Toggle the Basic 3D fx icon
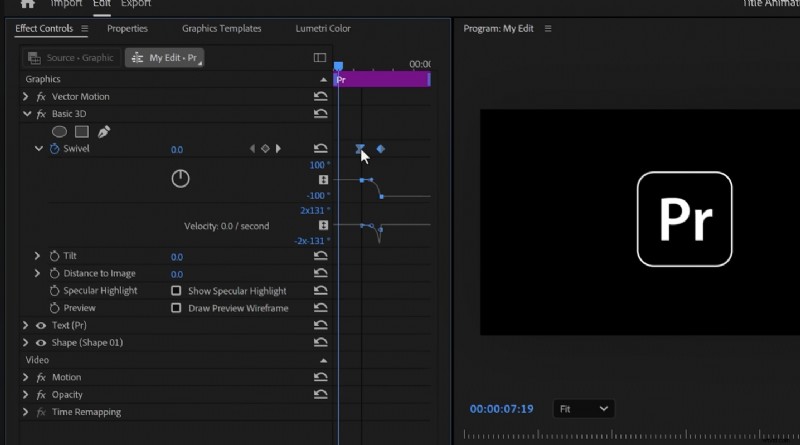This screenshot has width=800, height=445. pos(41,114)
